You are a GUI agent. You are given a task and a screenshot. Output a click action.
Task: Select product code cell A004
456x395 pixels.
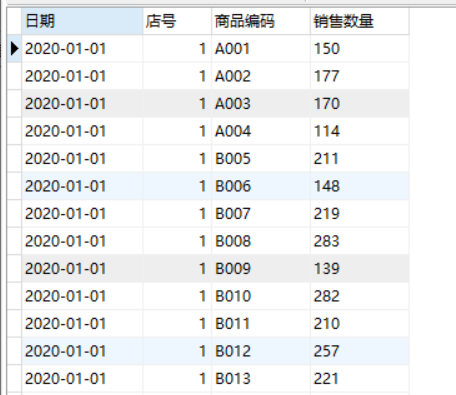pyautogui.click(x=261, y=131)
